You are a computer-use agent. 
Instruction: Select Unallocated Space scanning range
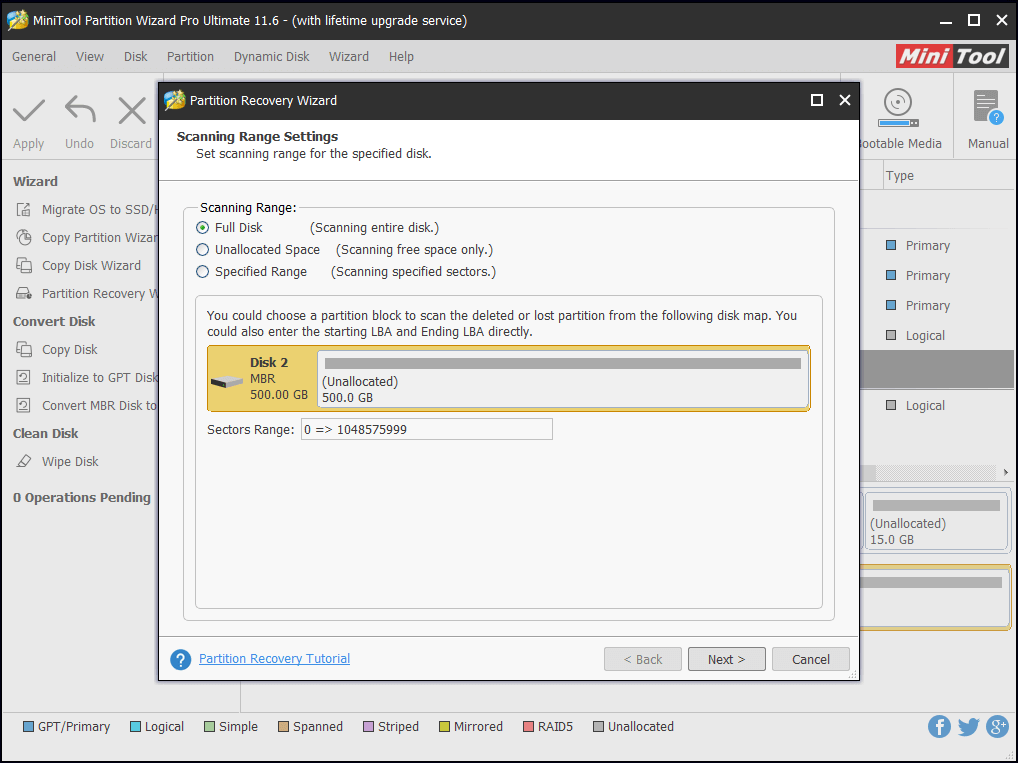tap(203, 250)
